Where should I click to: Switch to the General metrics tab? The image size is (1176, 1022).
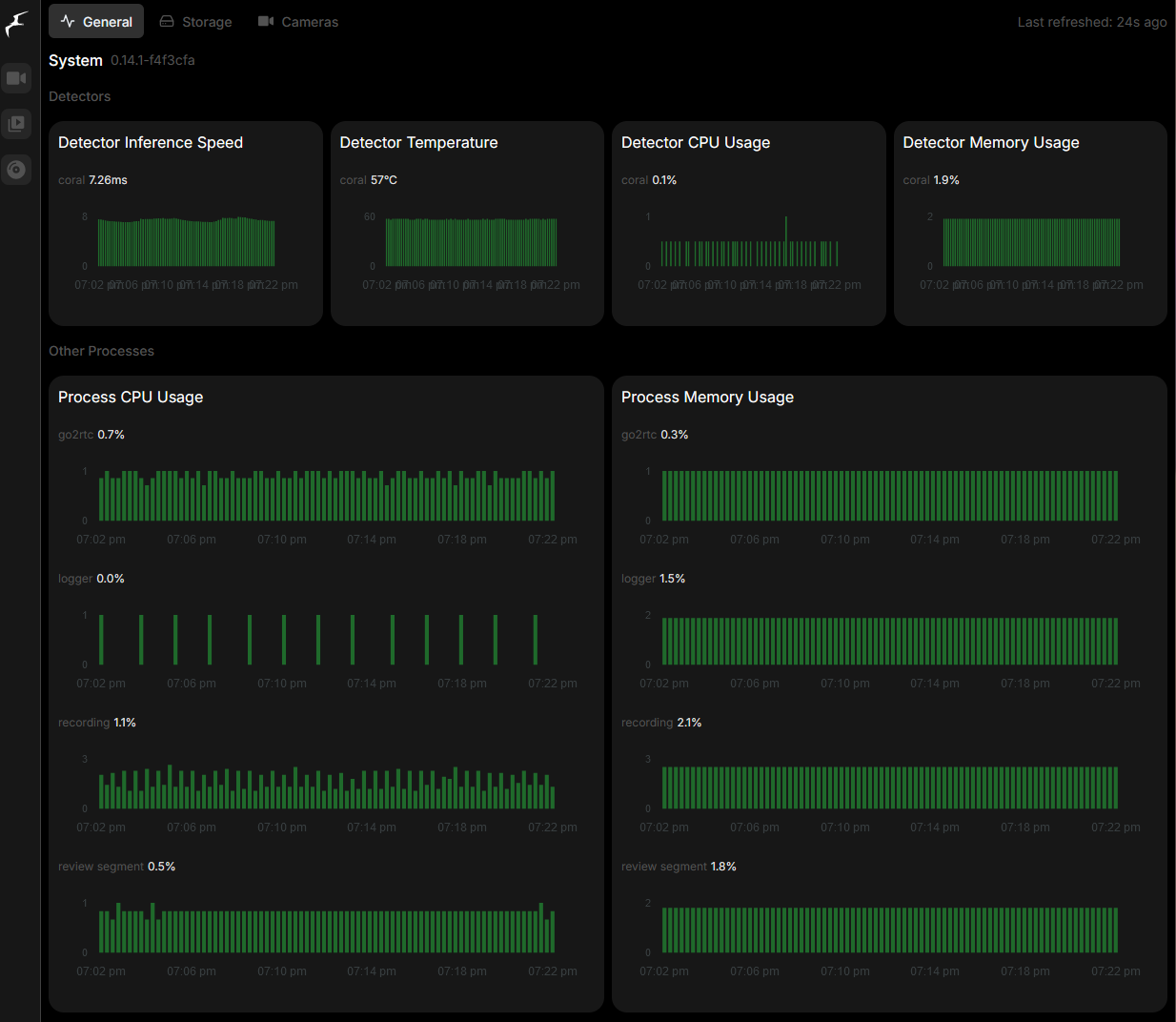pos(96,21)
